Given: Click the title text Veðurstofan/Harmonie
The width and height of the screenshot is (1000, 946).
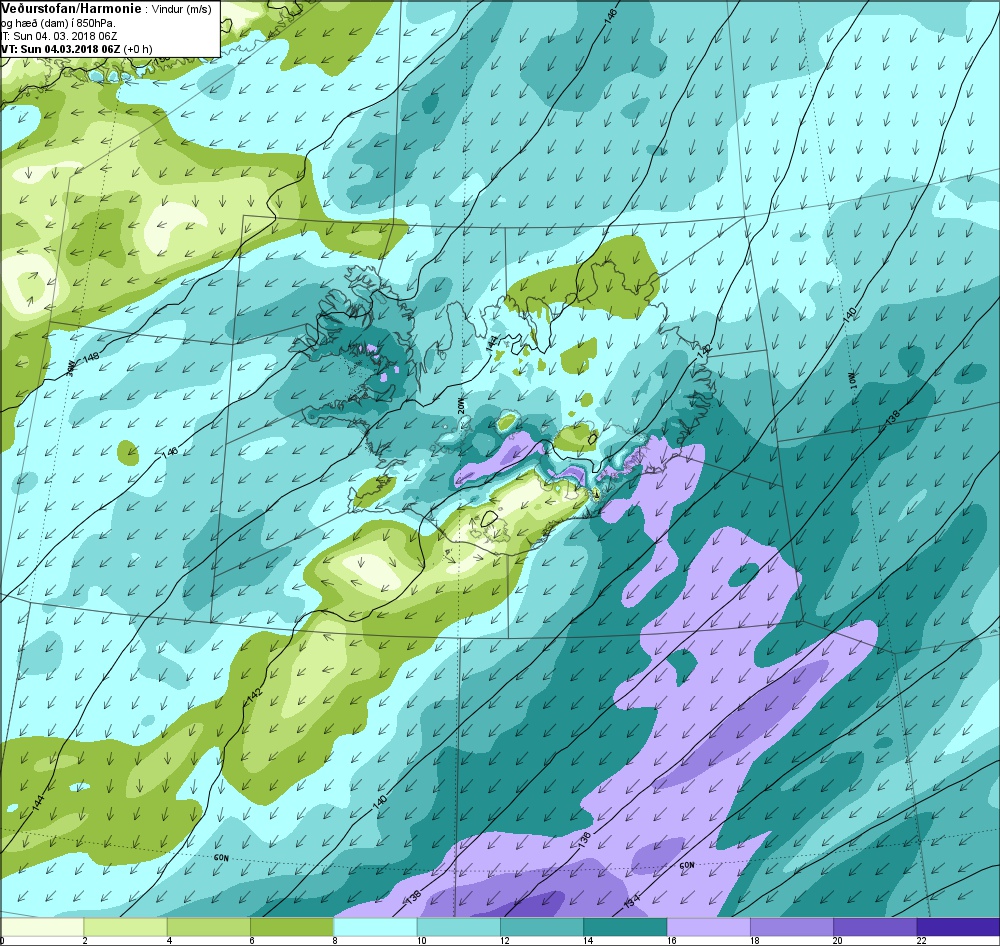Looking at the screenshot, I should (x=71, y=10).
